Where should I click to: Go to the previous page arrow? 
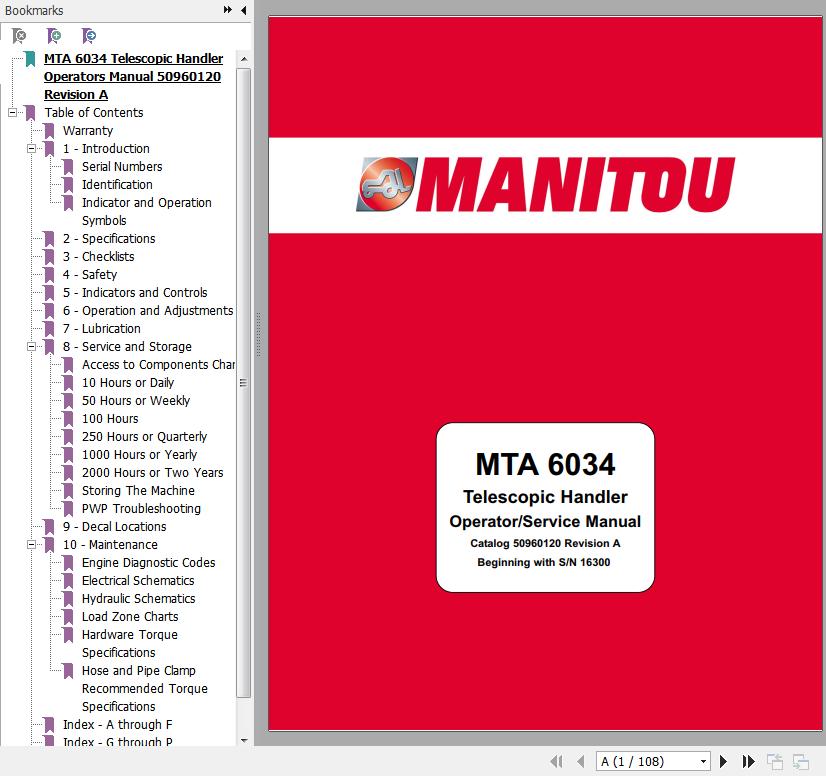click(x=581, y=761)
